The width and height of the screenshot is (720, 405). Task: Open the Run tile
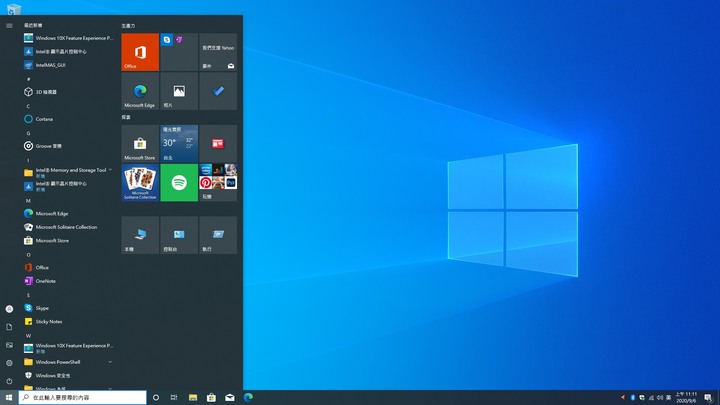218,235
